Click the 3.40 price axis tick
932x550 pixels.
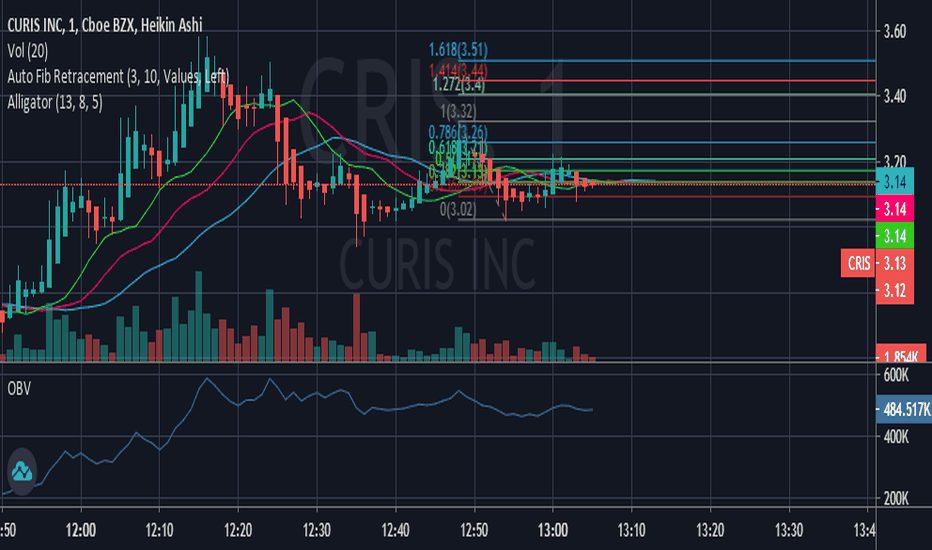pyautogui.click(x=895, y=96)
